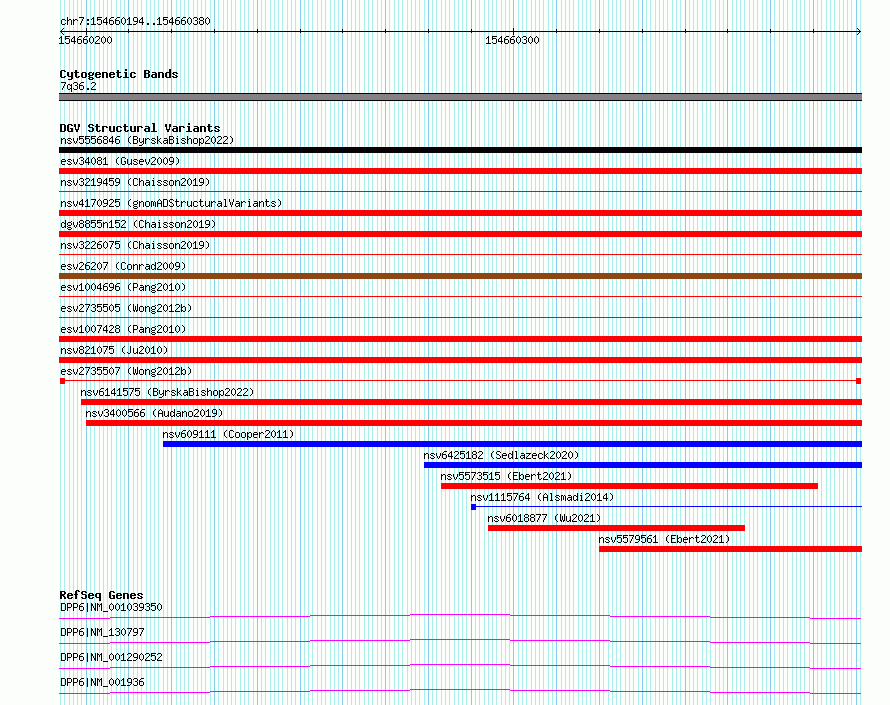This screenshot has width=890, height=705.
Task: Click the 154660300 ruler coordinate
Action: pos(512,40)
